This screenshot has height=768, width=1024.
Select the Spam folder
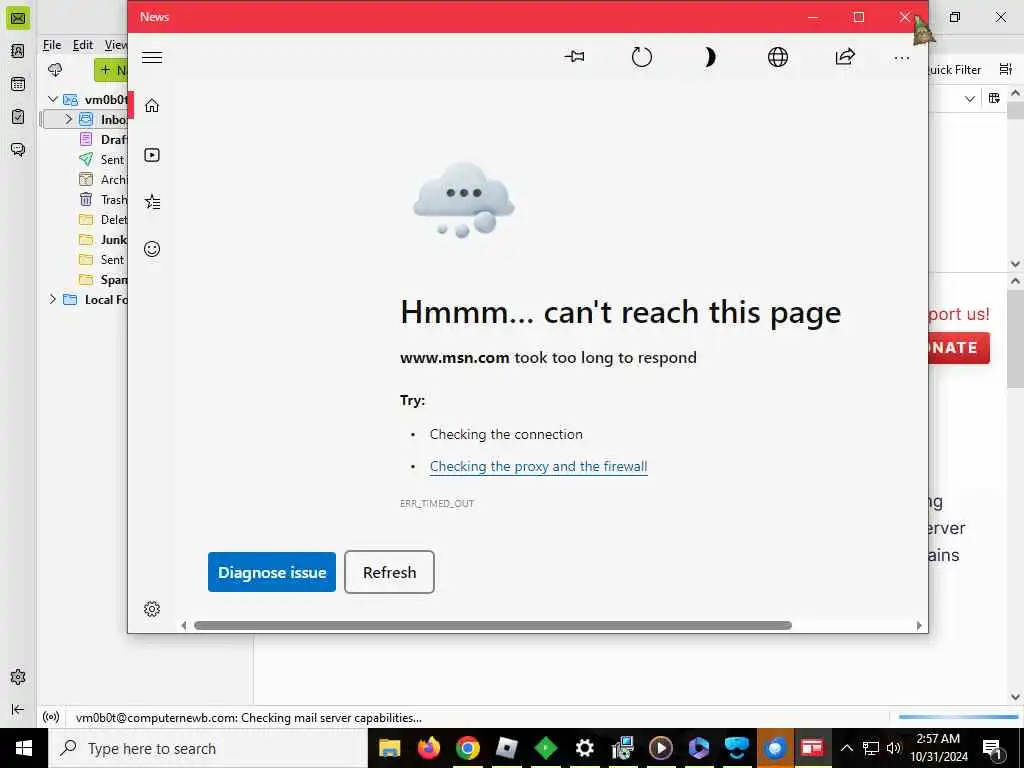[103, 280]
